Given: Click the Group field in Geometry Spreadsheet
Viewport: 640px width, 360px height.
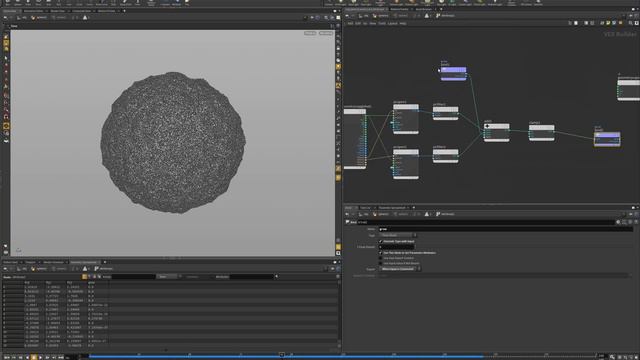Looking at the screenshot, I should click(x=133, y=277).
